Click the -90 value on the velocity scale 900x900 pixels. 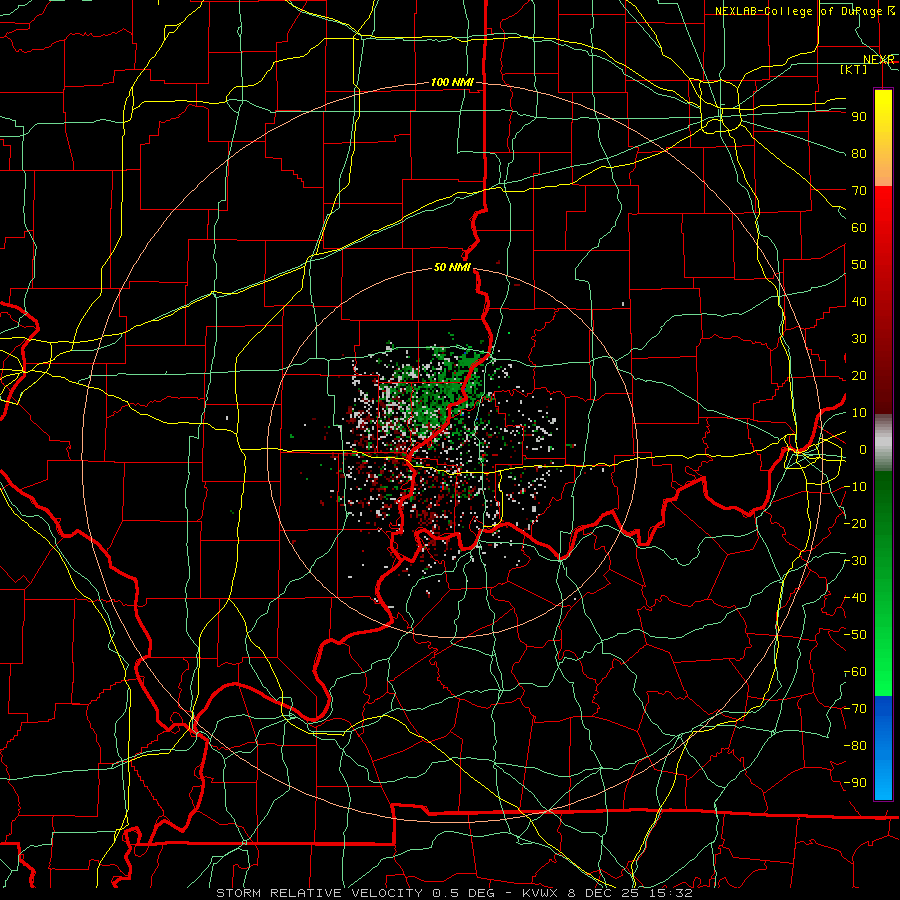point(856,783)
